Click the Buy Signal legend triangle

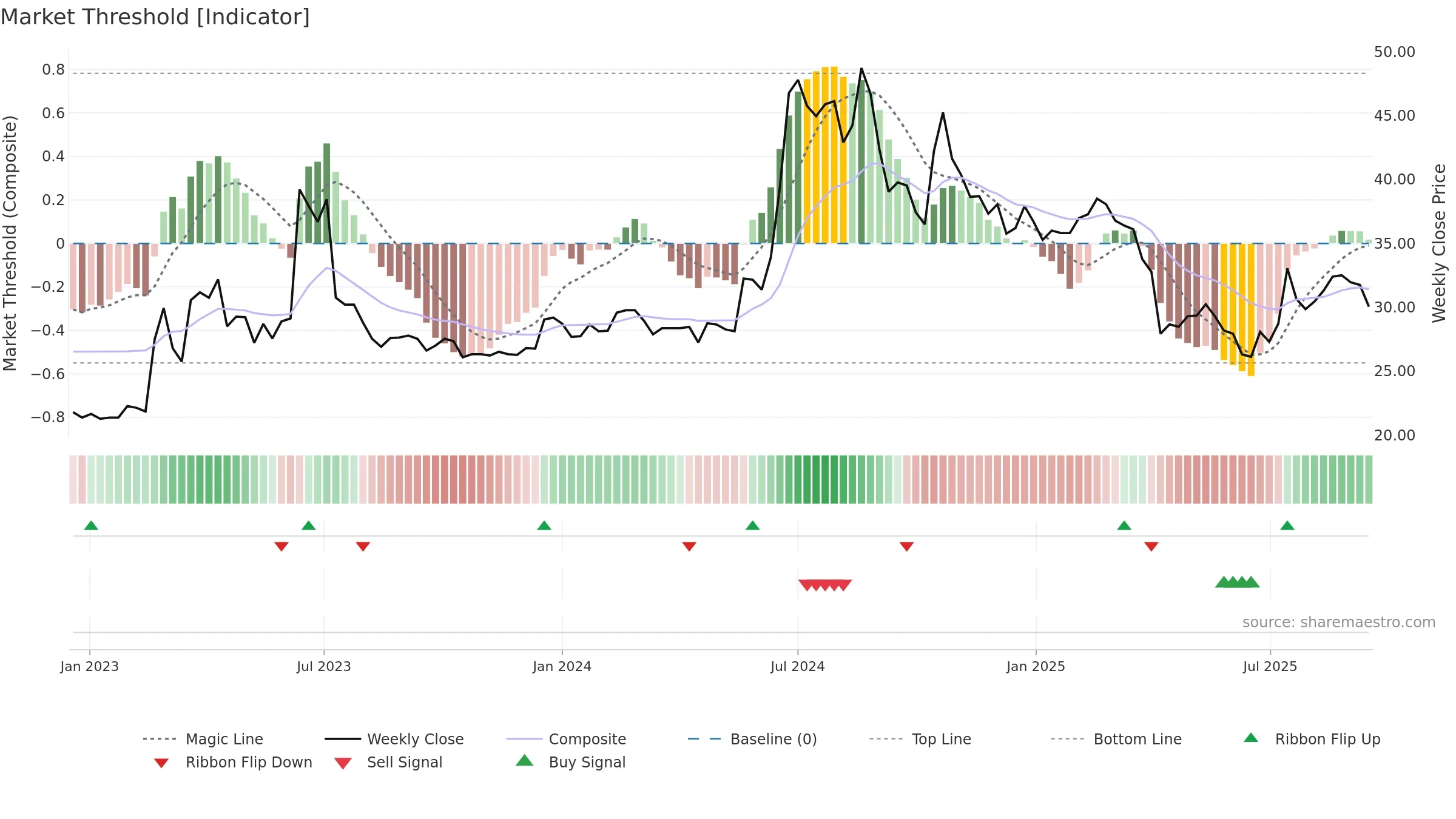coord(525,760)
